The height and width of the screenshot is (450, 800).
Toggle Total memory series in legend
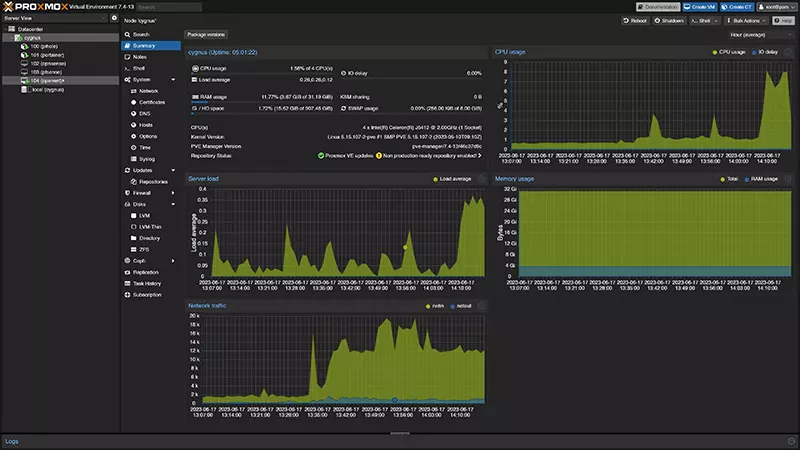[x=729, y=179]
